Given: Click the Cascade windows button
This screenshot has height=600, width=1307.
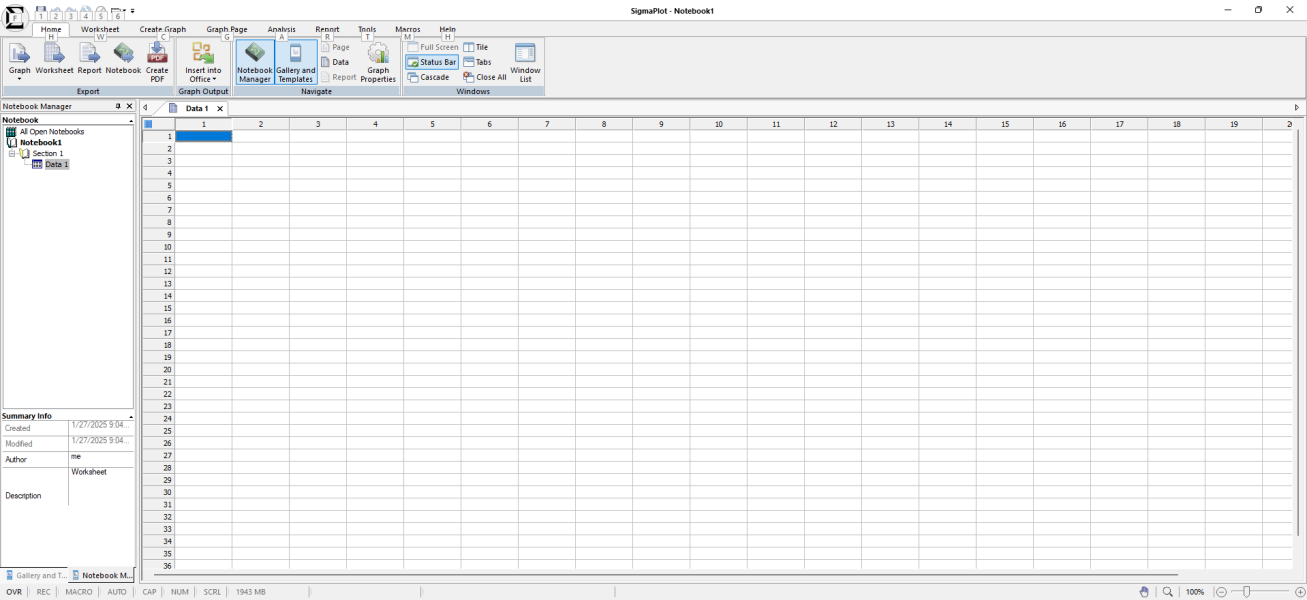Looking at the screenshot, I should [429, 77].
